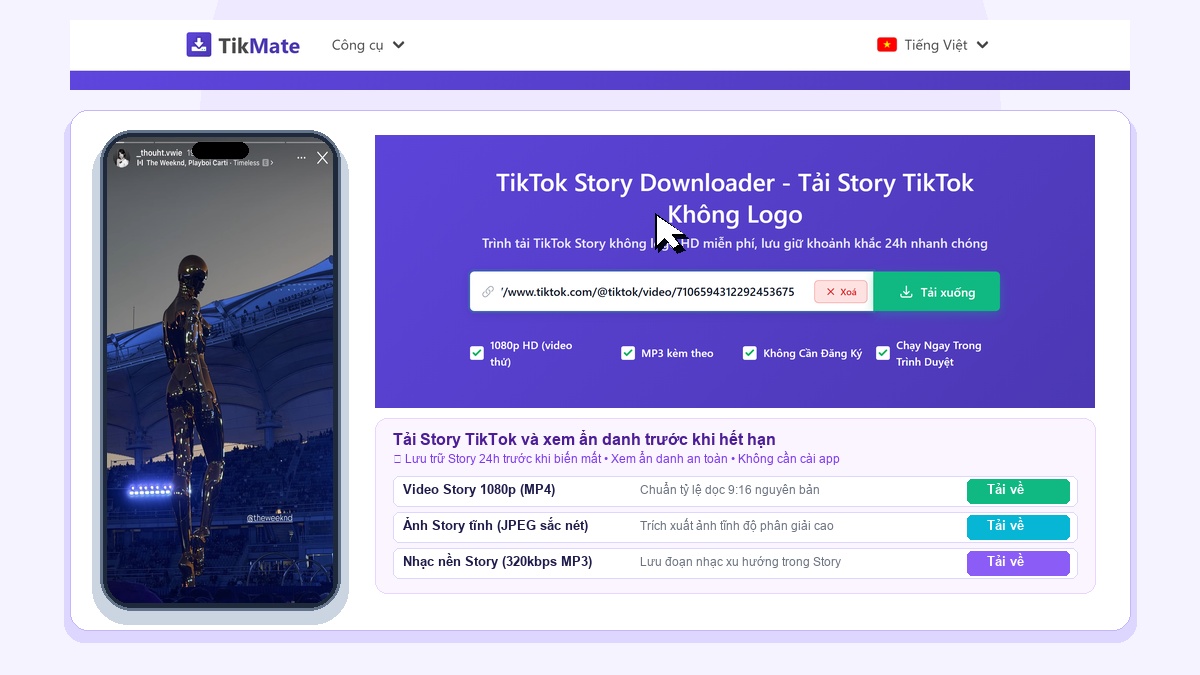Viewport: 1200px width, 675px height.
Task: Click the Vietnam flag icon
Action: (x=886, y=45)
